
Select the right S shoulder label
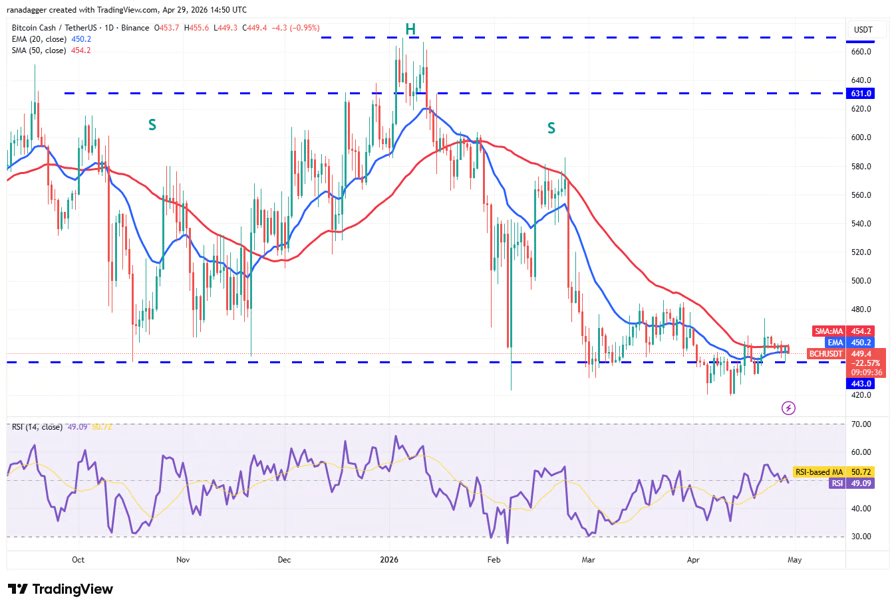pyautogui.click(x=551, y=128)
